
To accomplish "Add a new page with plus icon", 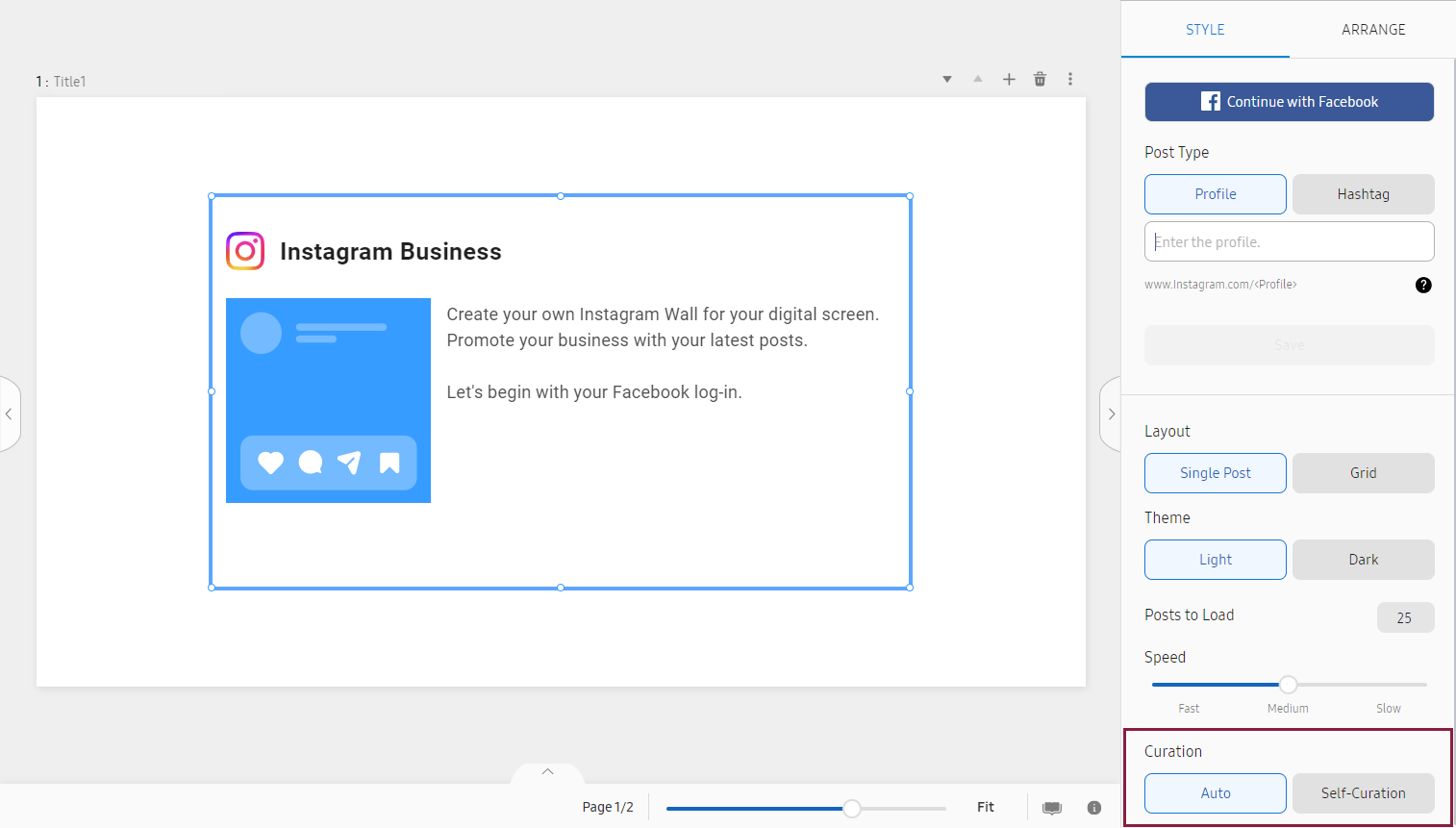I will 1009,80.
